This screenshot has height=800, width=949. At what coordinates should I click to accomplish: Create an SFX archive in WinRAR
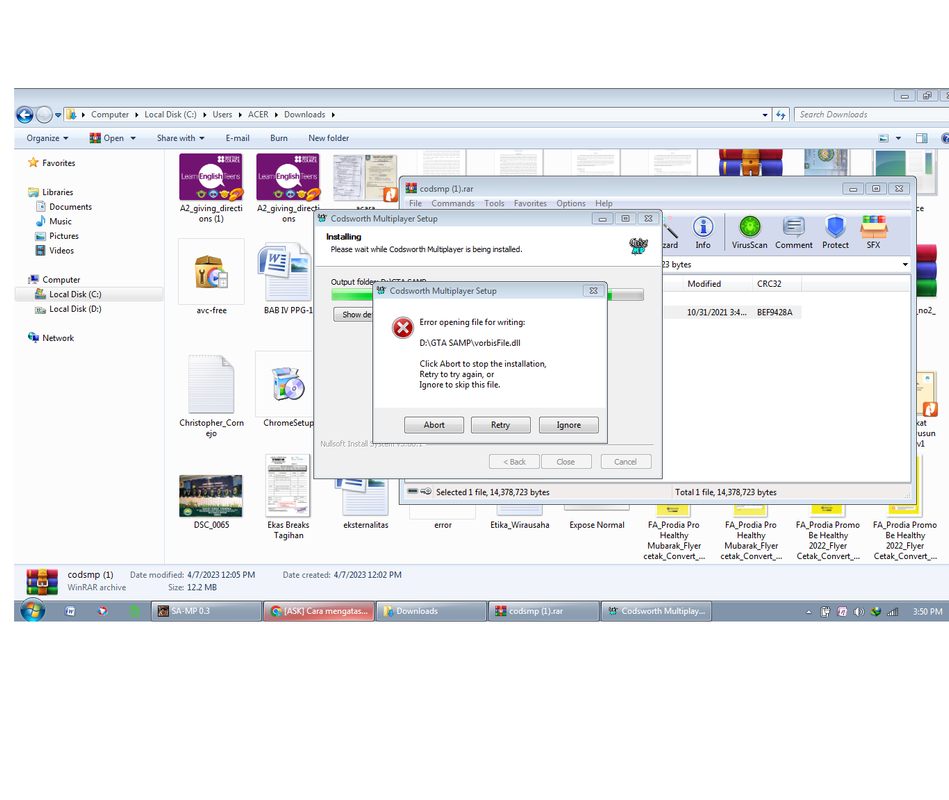(873, 233)
